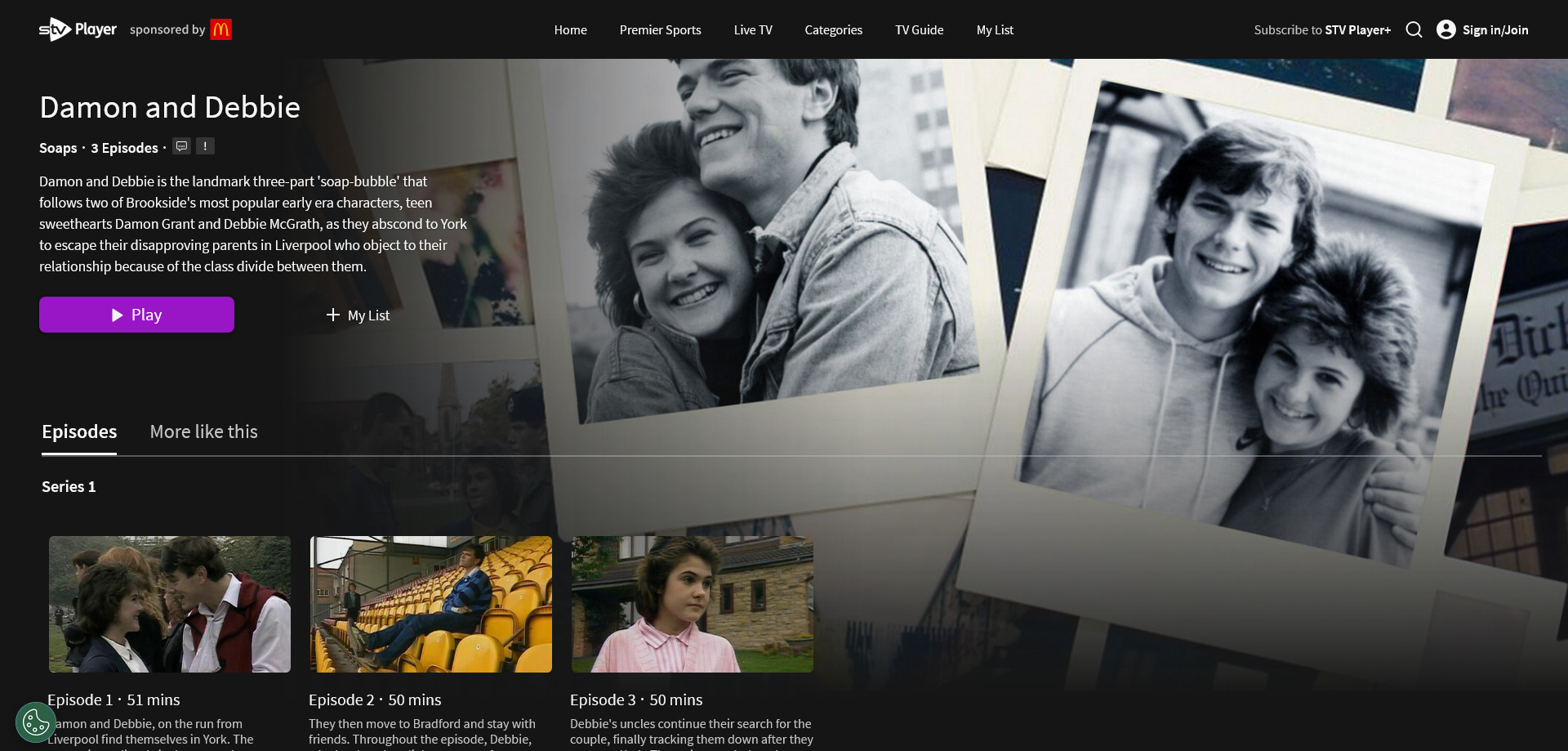This screenshot has height=751, width=1568.
Task: Open the TV Guide page
Action: point(919,30)
